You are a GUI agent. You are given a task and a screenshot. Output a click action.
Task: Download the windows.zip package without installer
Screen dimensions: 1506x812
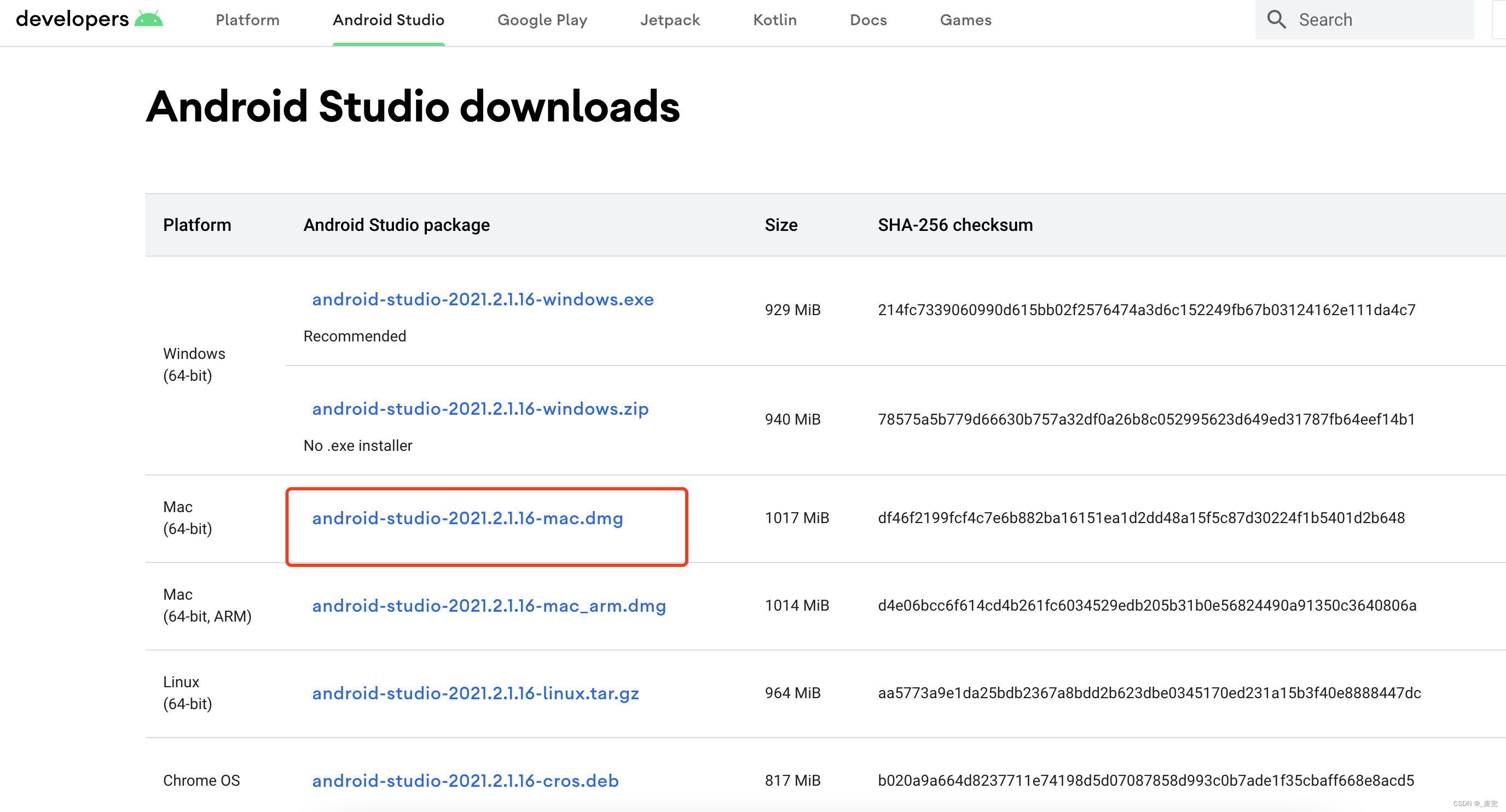479,409
